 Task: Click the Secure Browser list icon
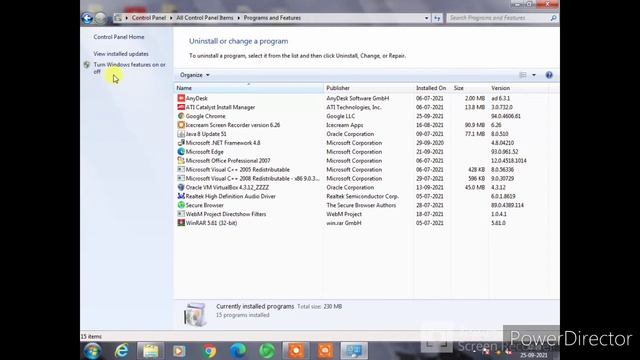point(181,205)
